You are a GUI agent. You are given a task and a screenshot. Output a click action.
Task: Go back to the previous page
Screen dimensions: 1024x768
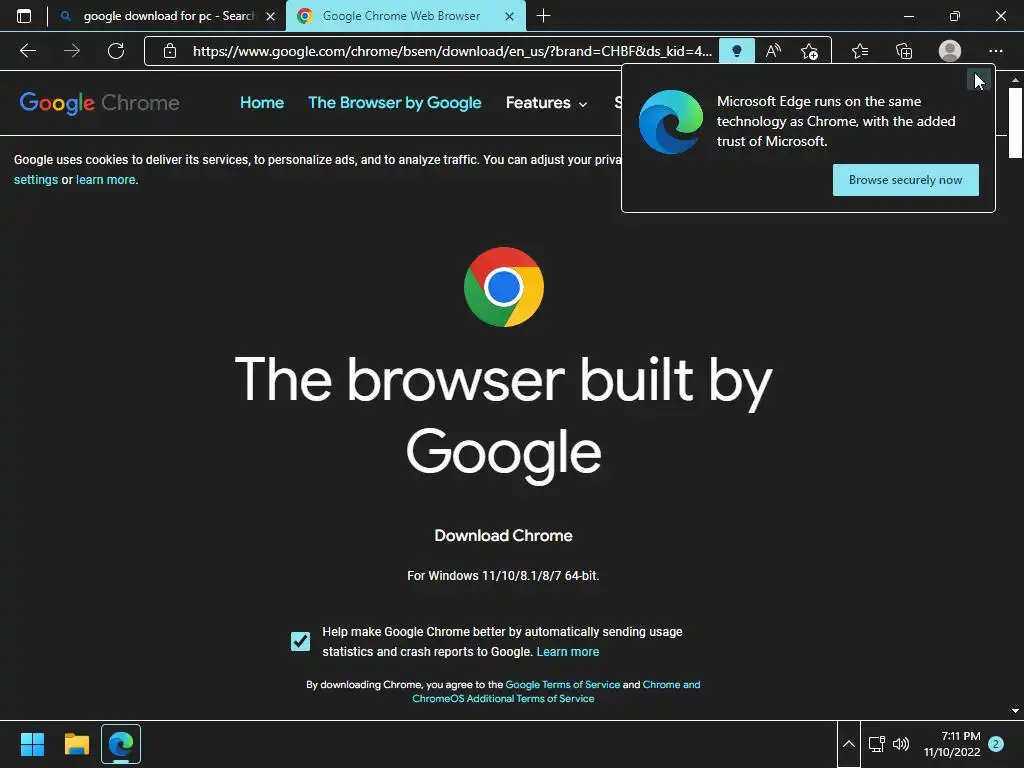[28, 51]
